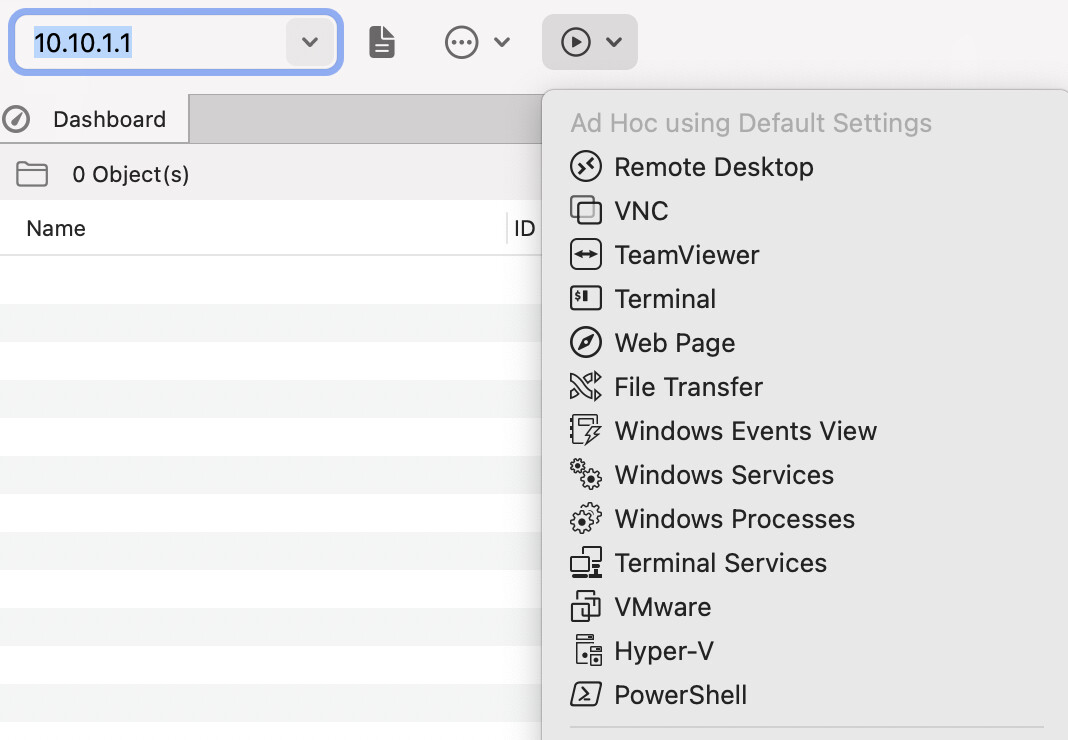Click the Hyper-V server icon
The height and width of the screenshot is (740, 1068).
click(x=585, y=651)
